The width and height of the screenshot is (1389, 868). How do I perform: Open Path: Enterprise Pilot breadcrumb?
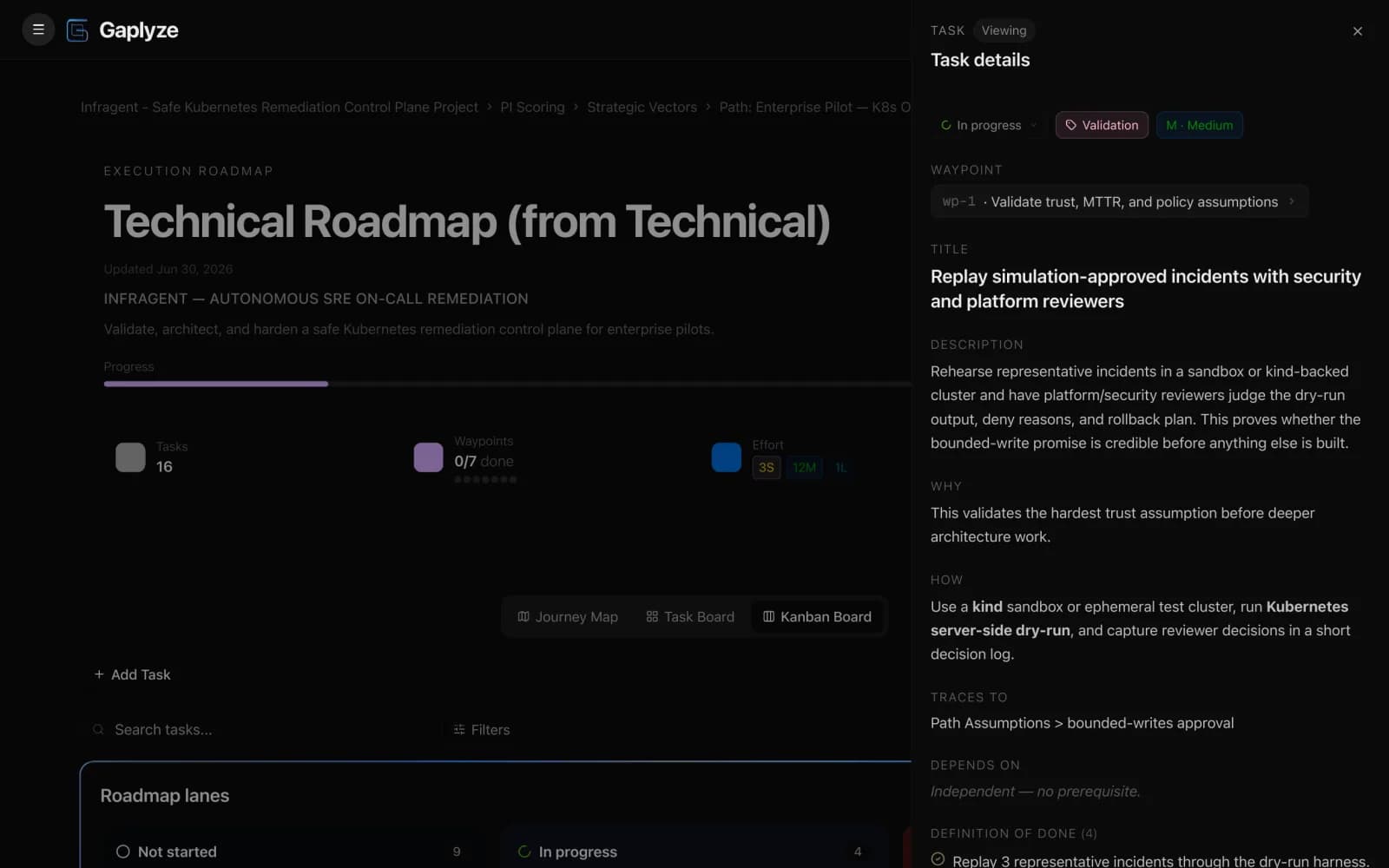pyautogui.click(x=815, y=107)
